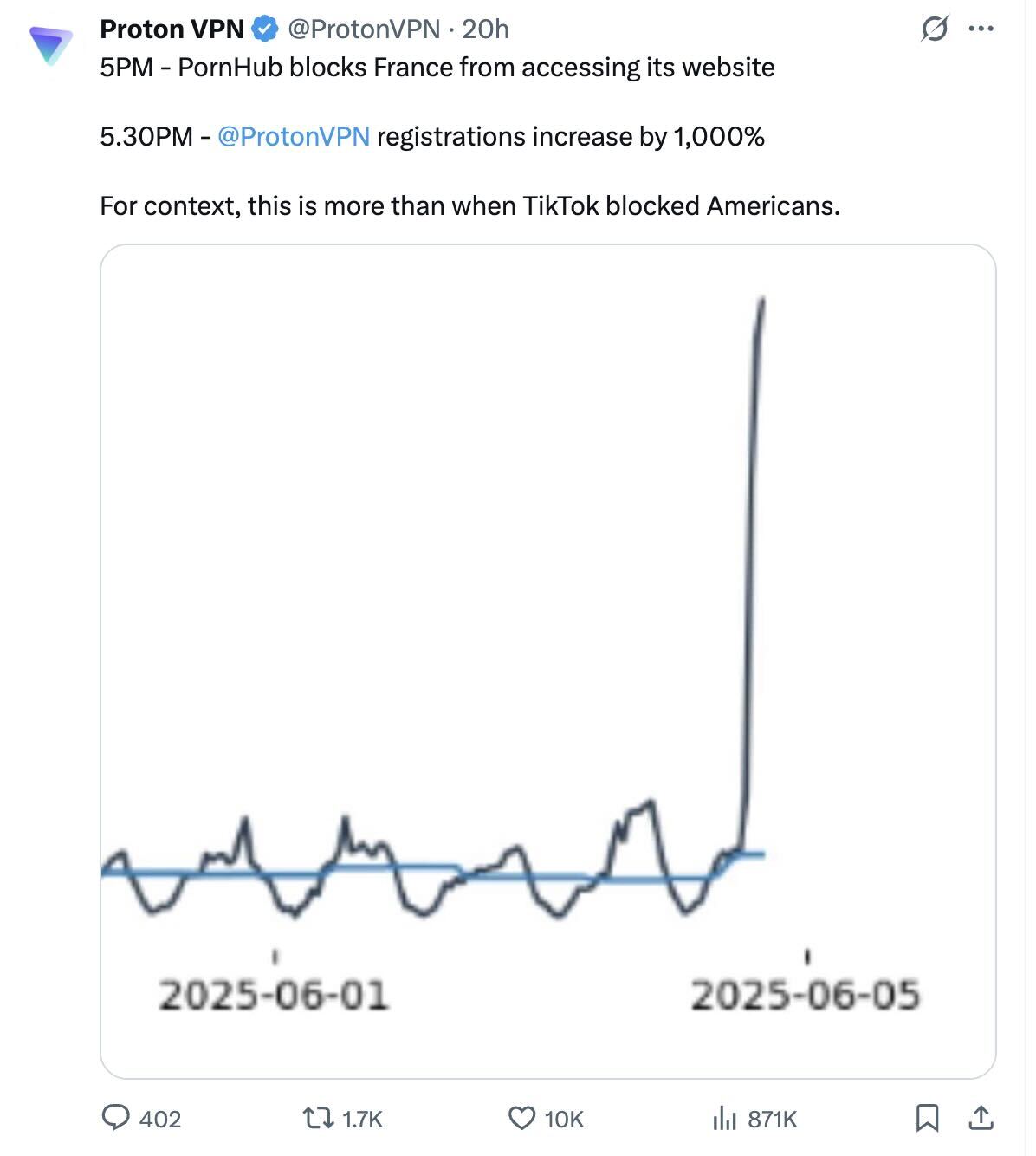Screen dimensions: 1036x1156
Task: Open the 20h timestamp permalink
Action: click(x=486, y=29)
